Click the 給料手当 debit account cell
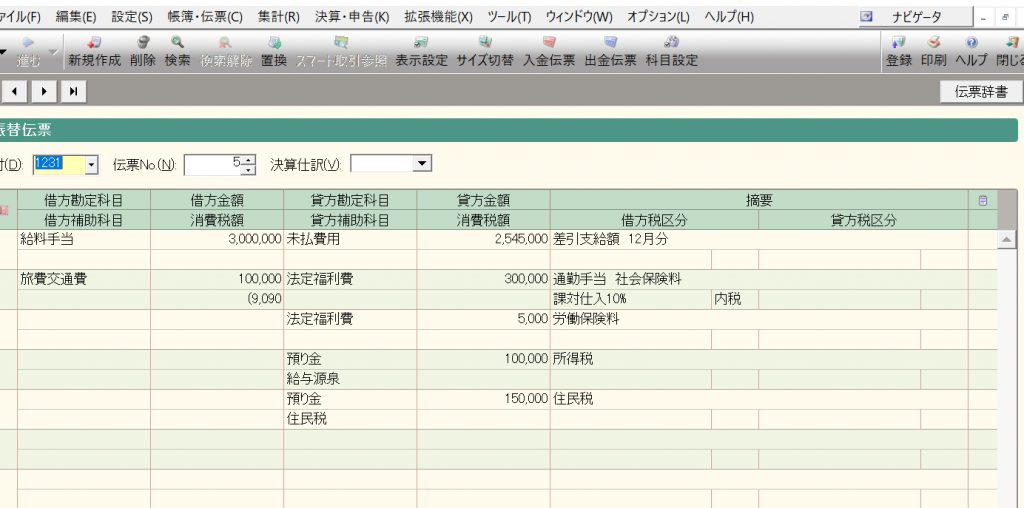 coord(83,240)
